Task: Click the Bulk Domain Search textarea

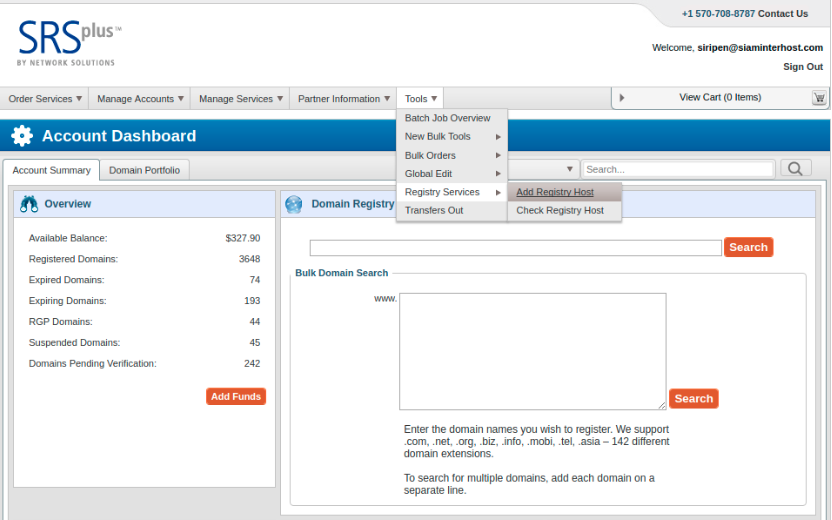Action: pos(532,351)
